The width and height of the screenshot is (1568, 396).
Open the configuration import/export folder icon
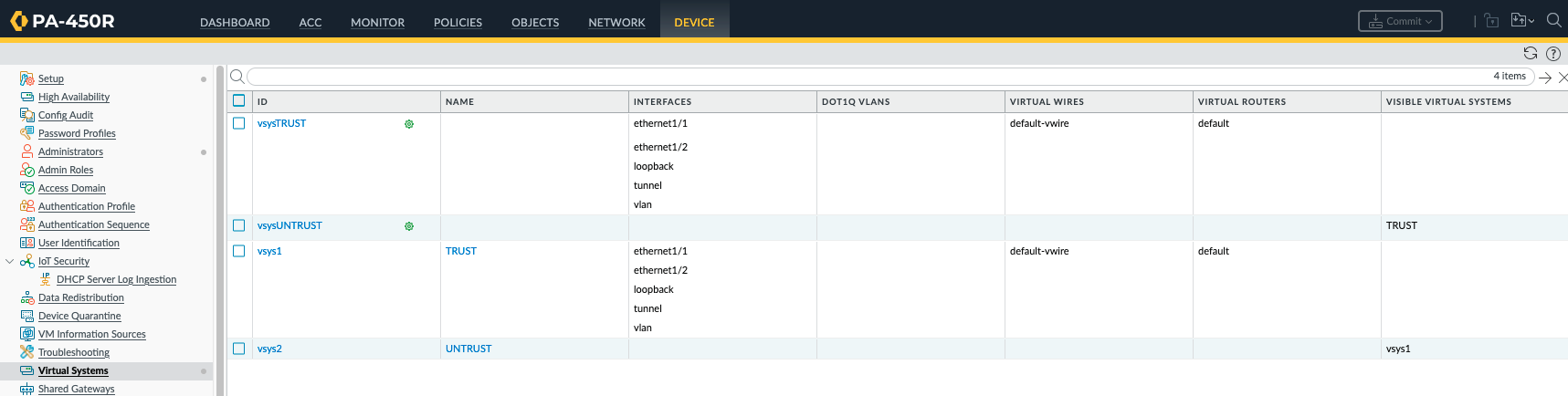(1519, 20)
